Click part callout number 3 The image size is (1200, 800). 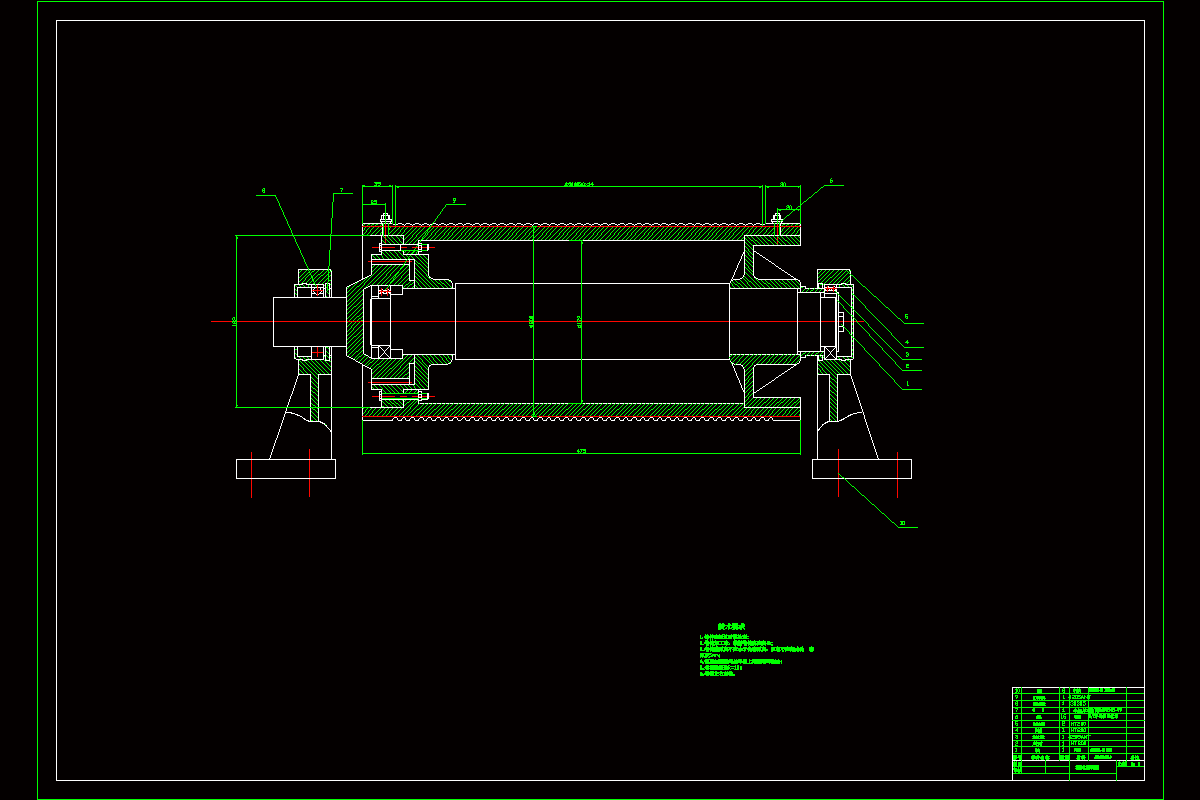point(907,354)
